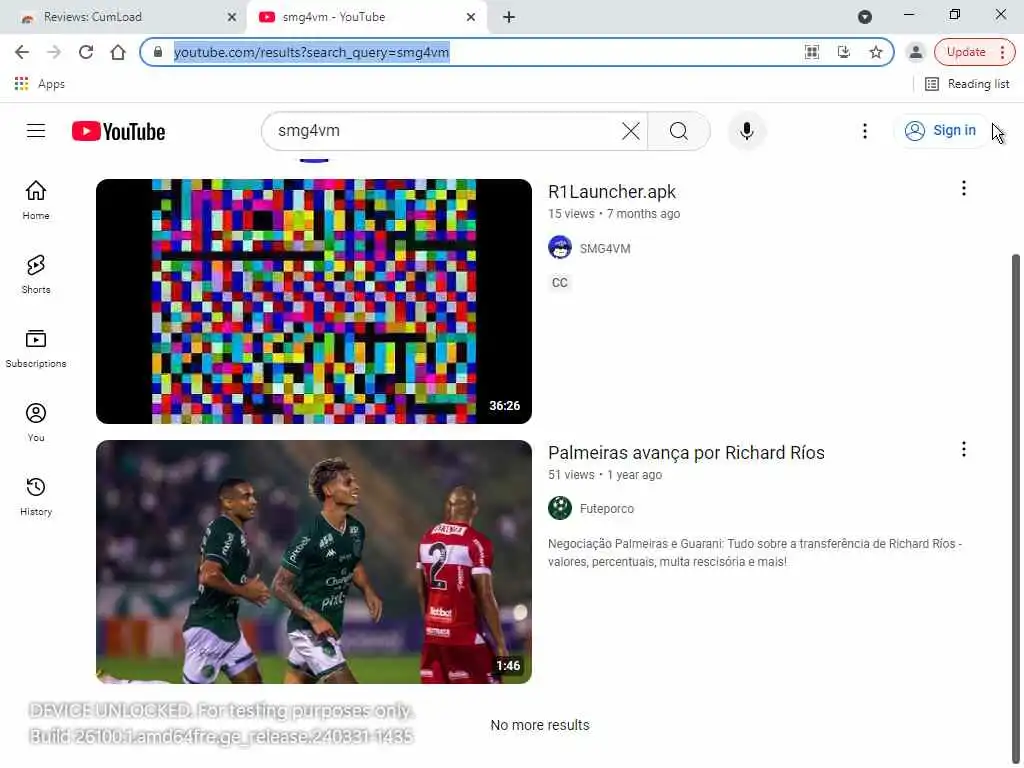Click the 'No more results' text
The height and width of the screenshot is (768, 1024).
pyautogui.click(x=539, y=725)
